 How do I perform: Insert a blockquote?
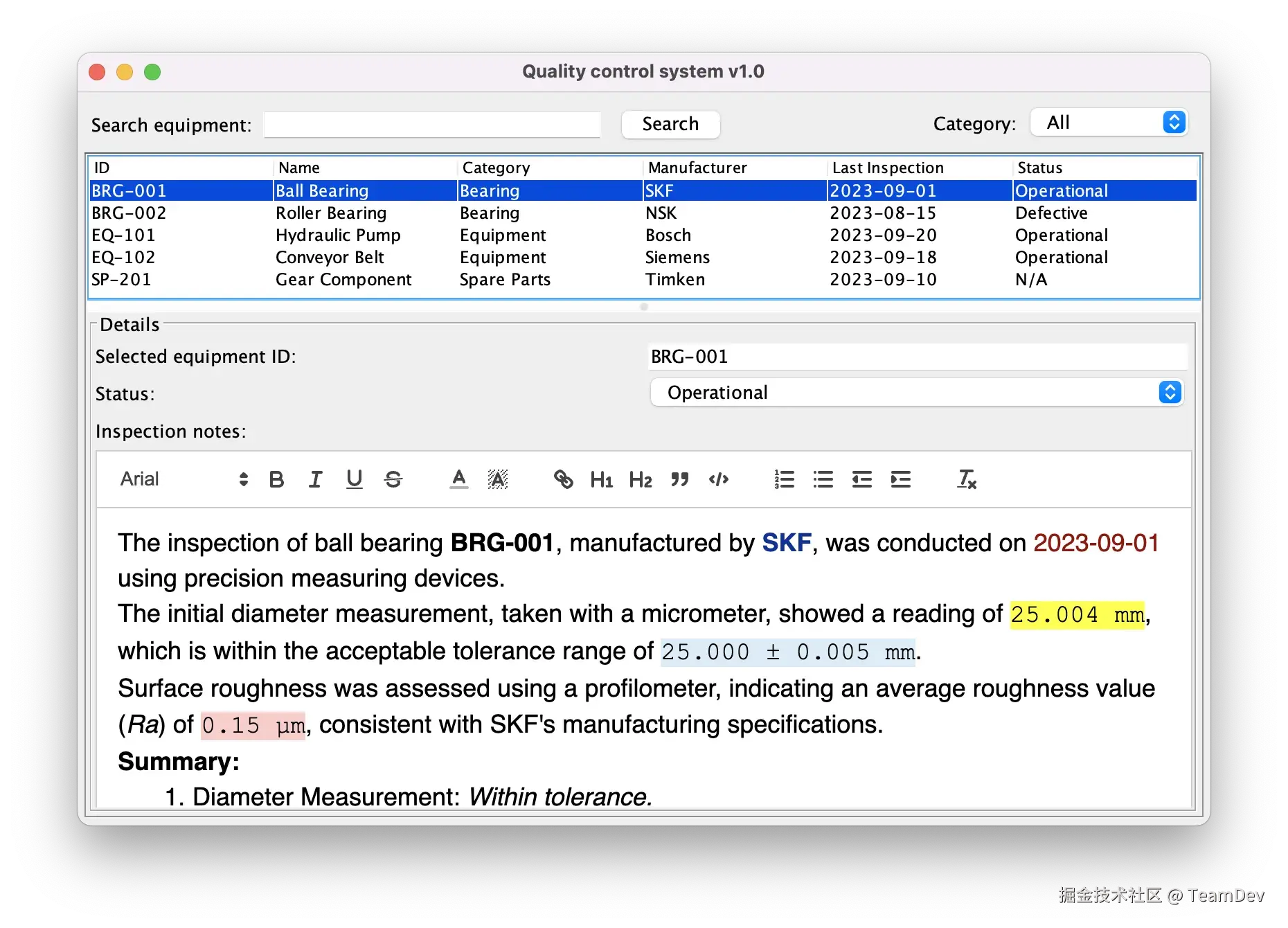pos(679,479)
